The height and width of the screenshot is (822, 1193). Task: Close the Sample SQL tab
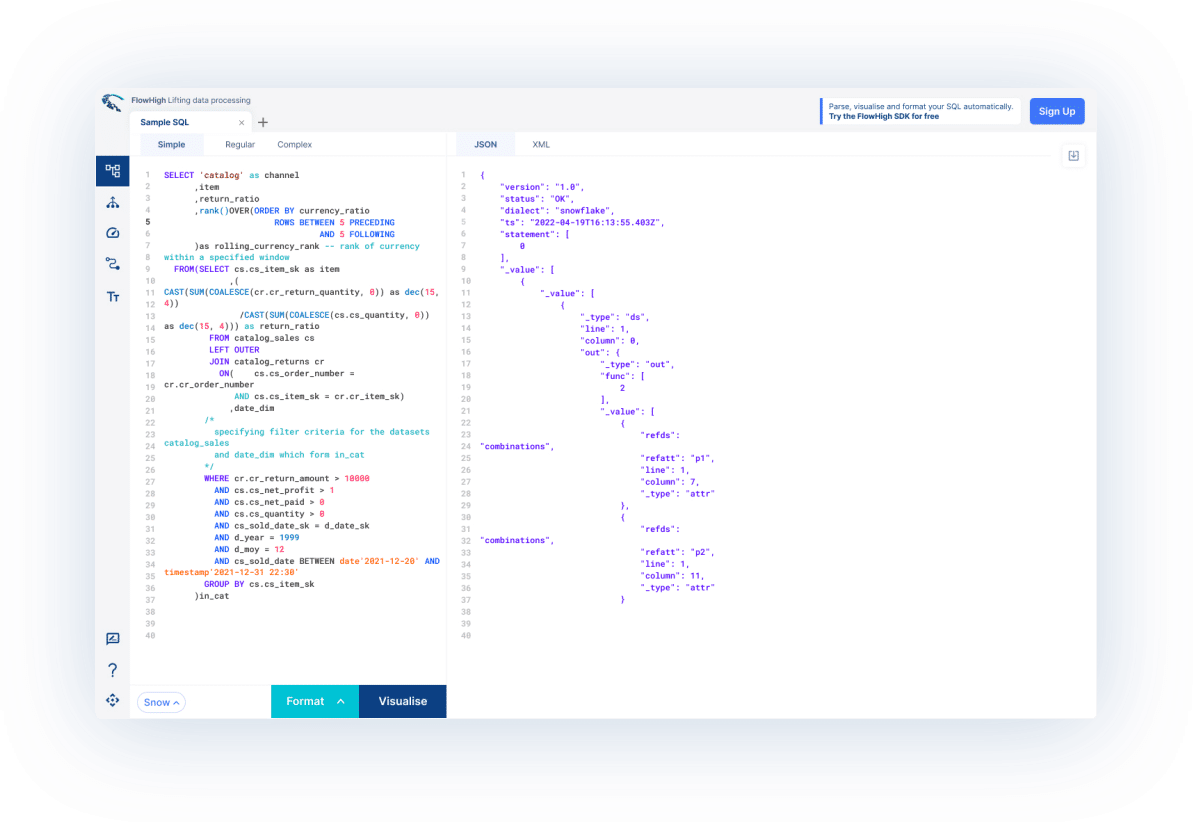241,123
